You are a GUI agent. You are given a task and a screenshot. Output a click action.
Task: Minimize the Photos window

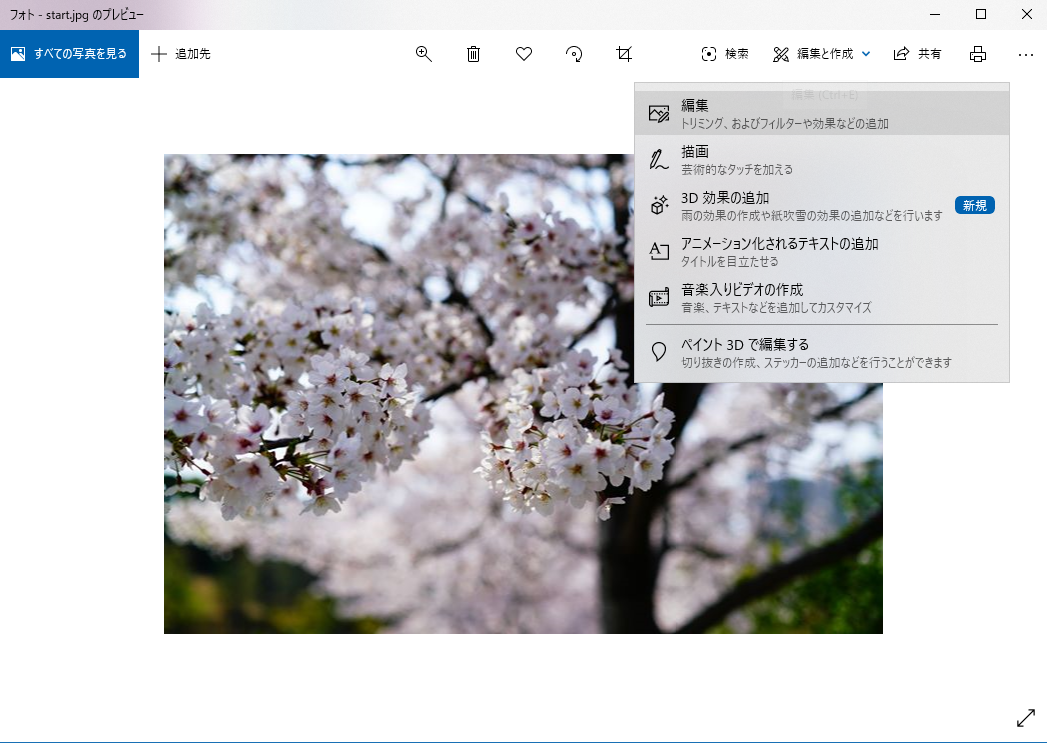click(x=935, y=14)
